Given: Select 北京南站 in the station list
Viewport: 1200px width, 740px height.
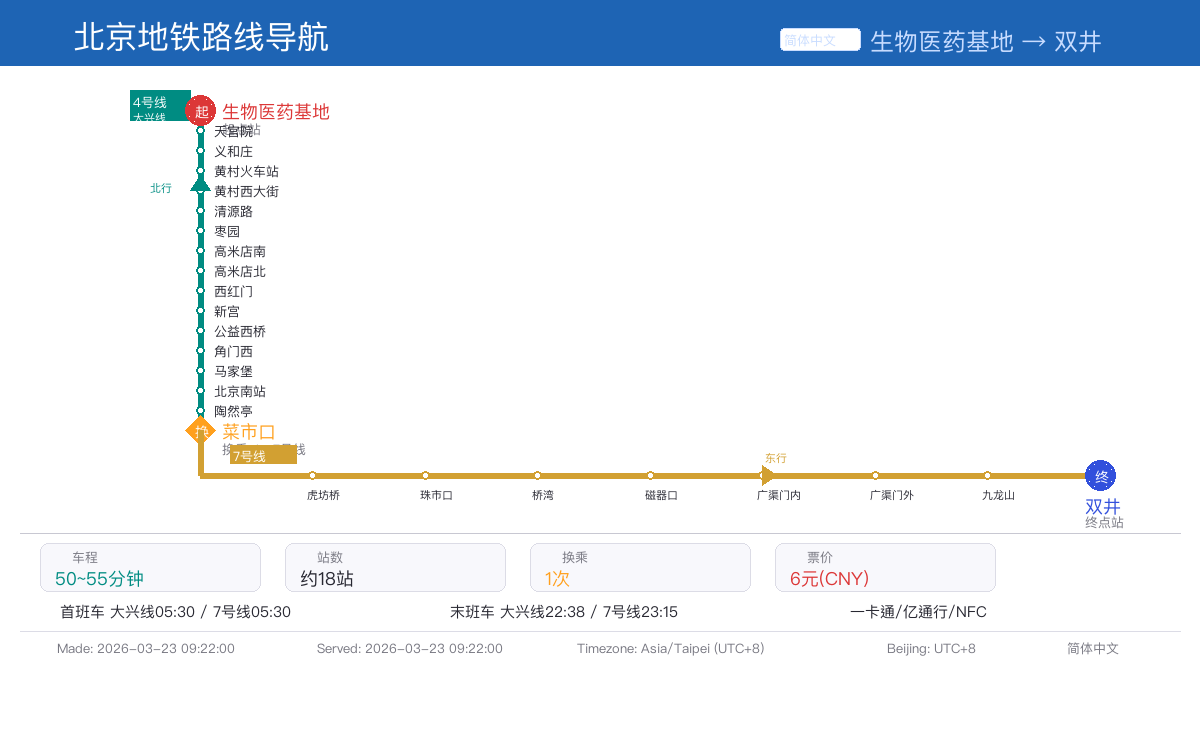Looking at the screenshot, I should 240,392.
